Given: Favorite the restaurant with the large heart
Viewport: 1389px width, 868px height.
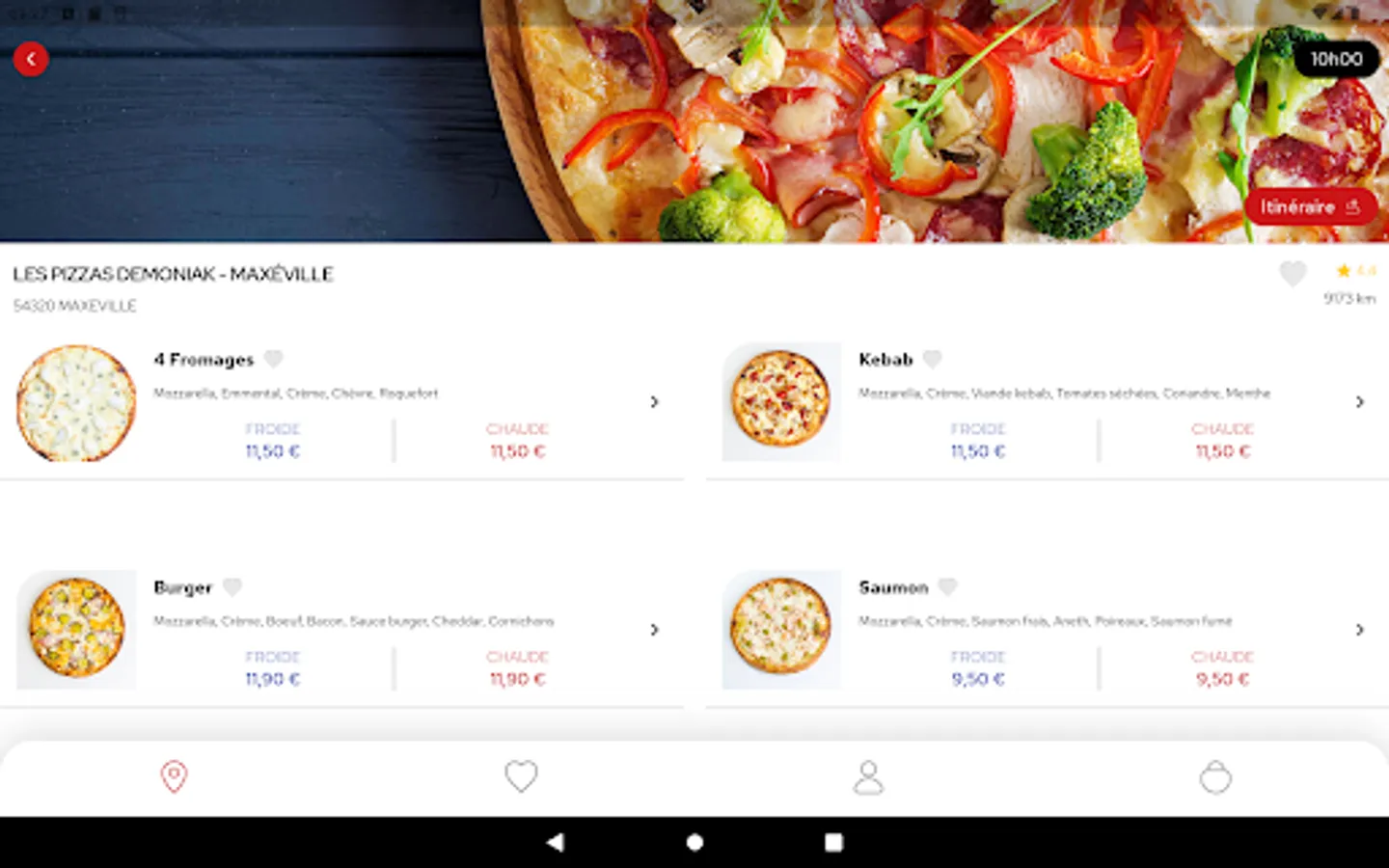Looking at the screenshot, I should pos(1293,274).
